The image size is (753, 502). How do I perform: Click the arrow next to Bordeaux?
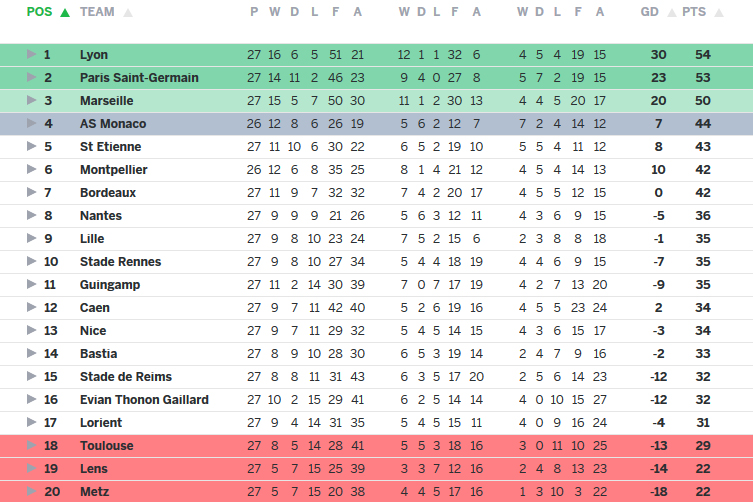pos(31,193)
